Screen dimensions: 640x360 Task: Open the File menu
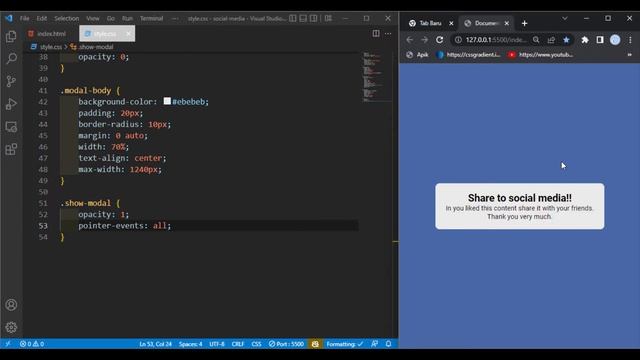(24, 18)
